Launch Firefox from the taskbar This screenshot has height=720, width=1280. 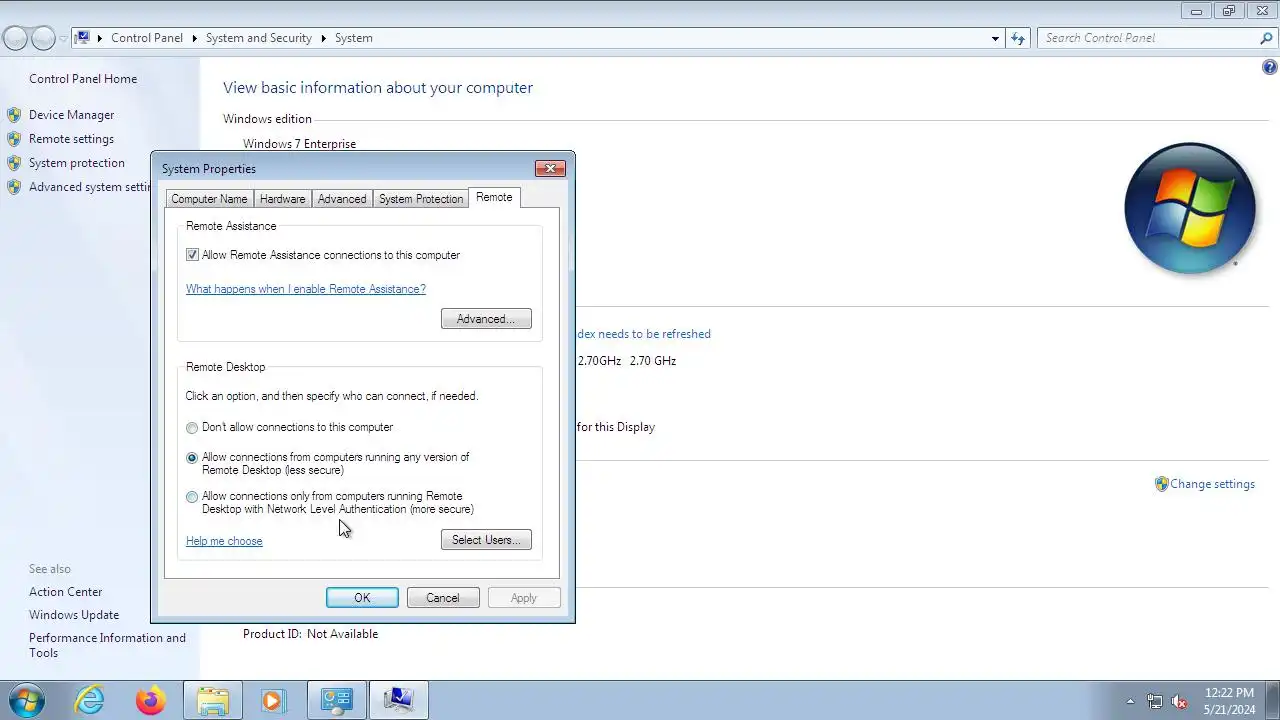click(151, 700)
